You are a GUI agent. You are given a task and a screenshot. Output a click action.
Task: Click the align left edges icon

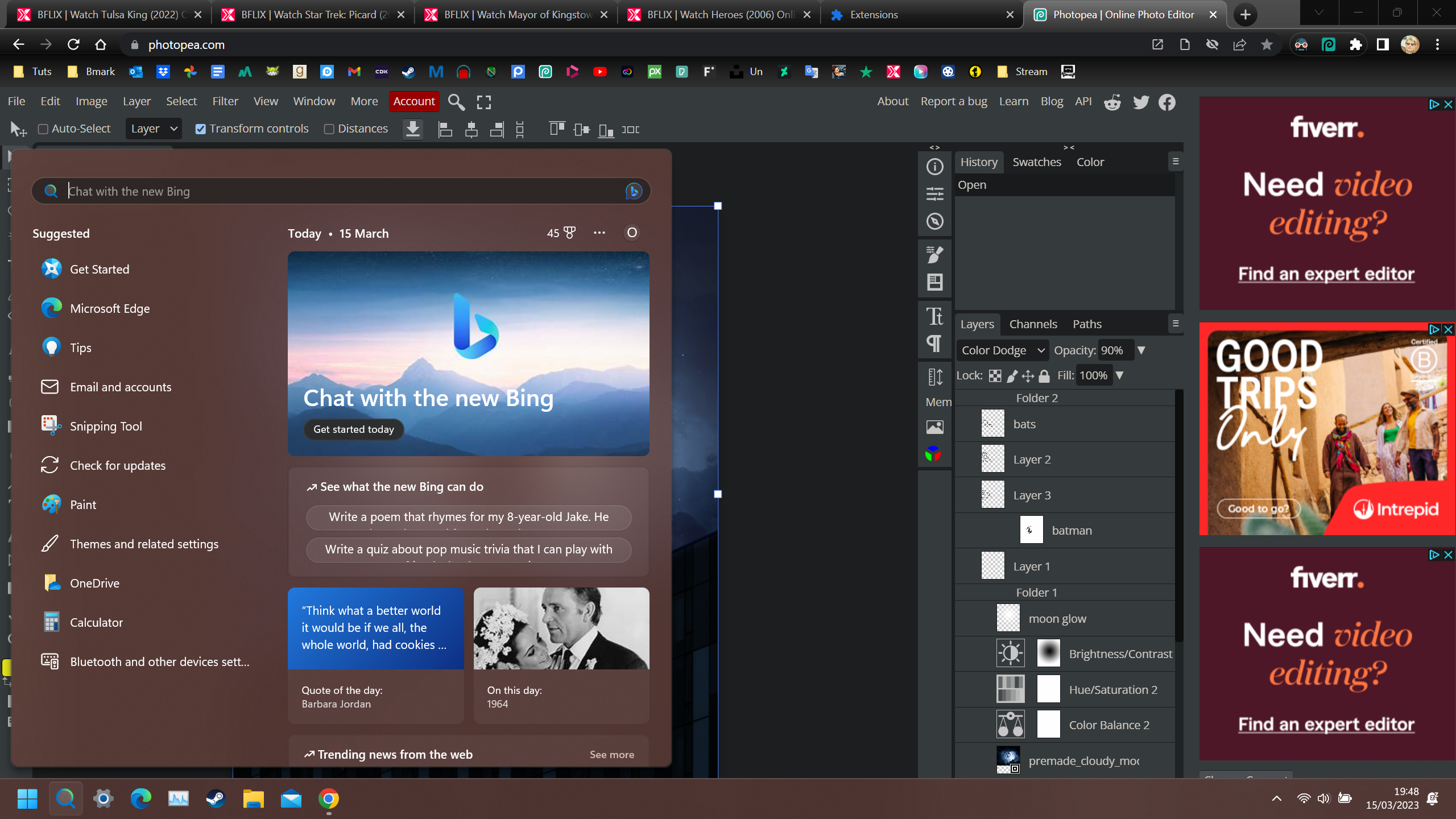[445, 130]
